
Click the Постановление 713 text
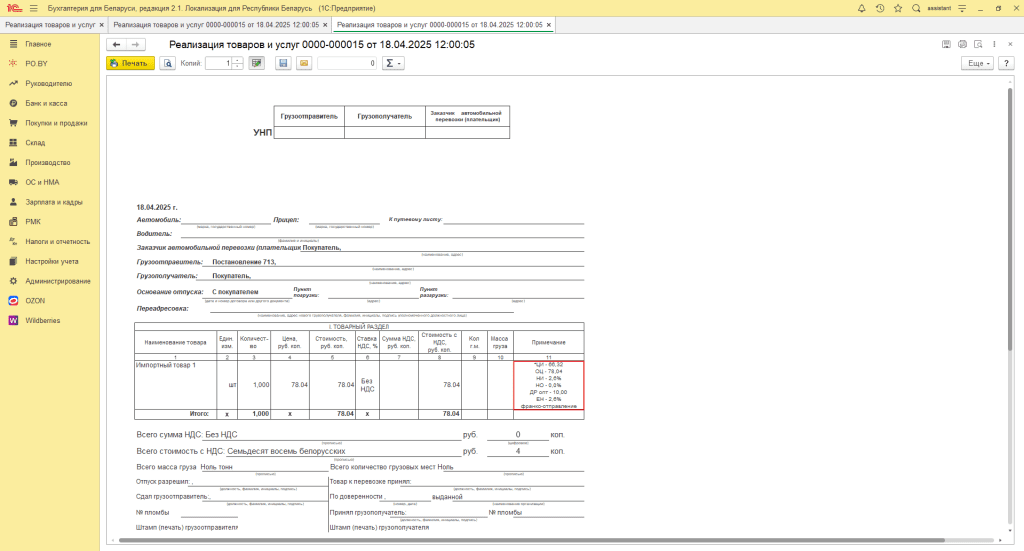pos(244,262)
